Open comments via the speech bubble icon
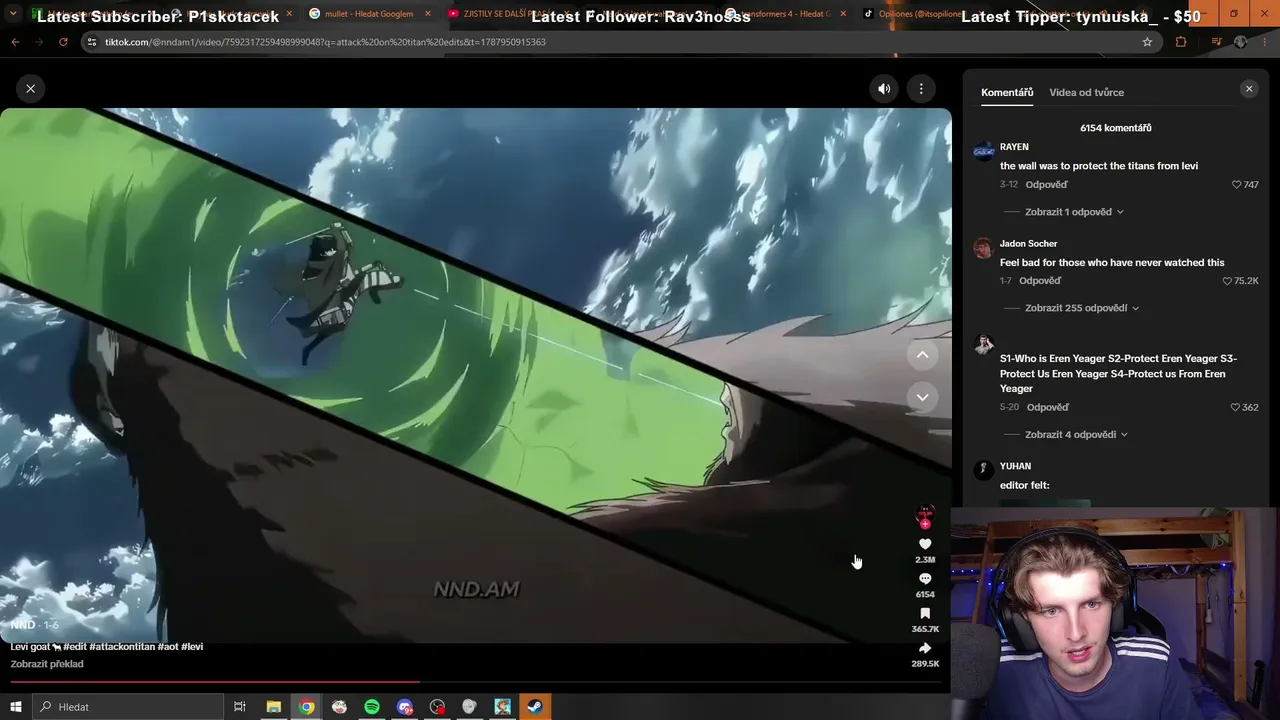This screenshot has width=1280, height=720. point(925,579)
